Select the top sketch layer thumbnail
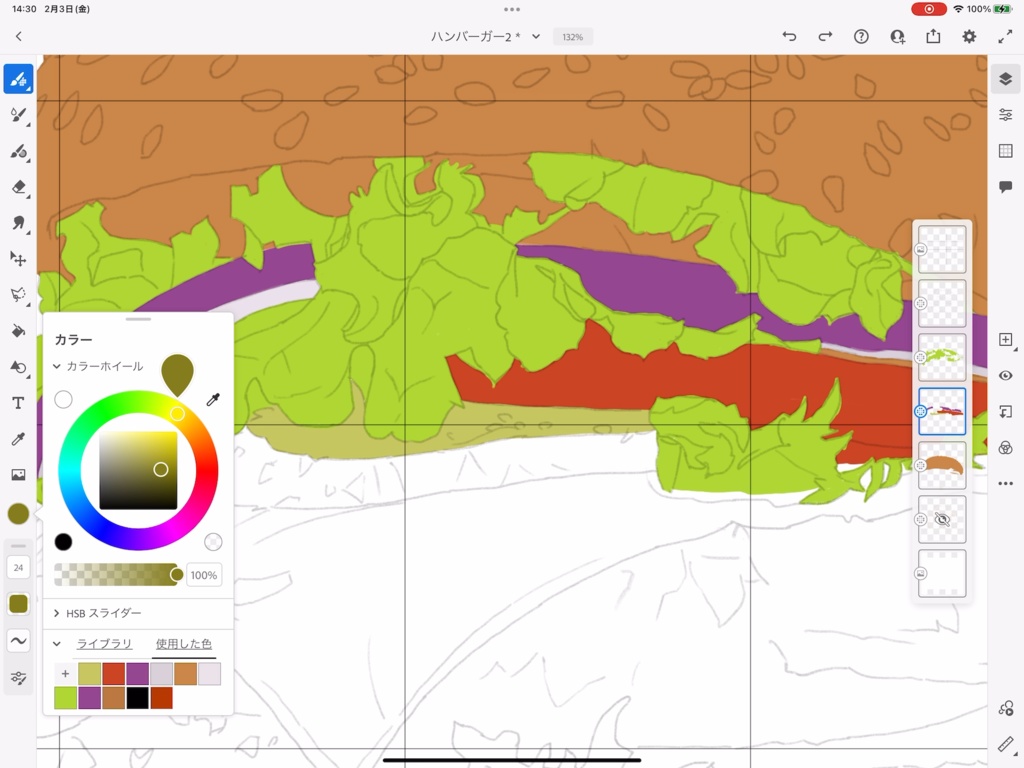 pyautogui.click(x=942, y=249)
